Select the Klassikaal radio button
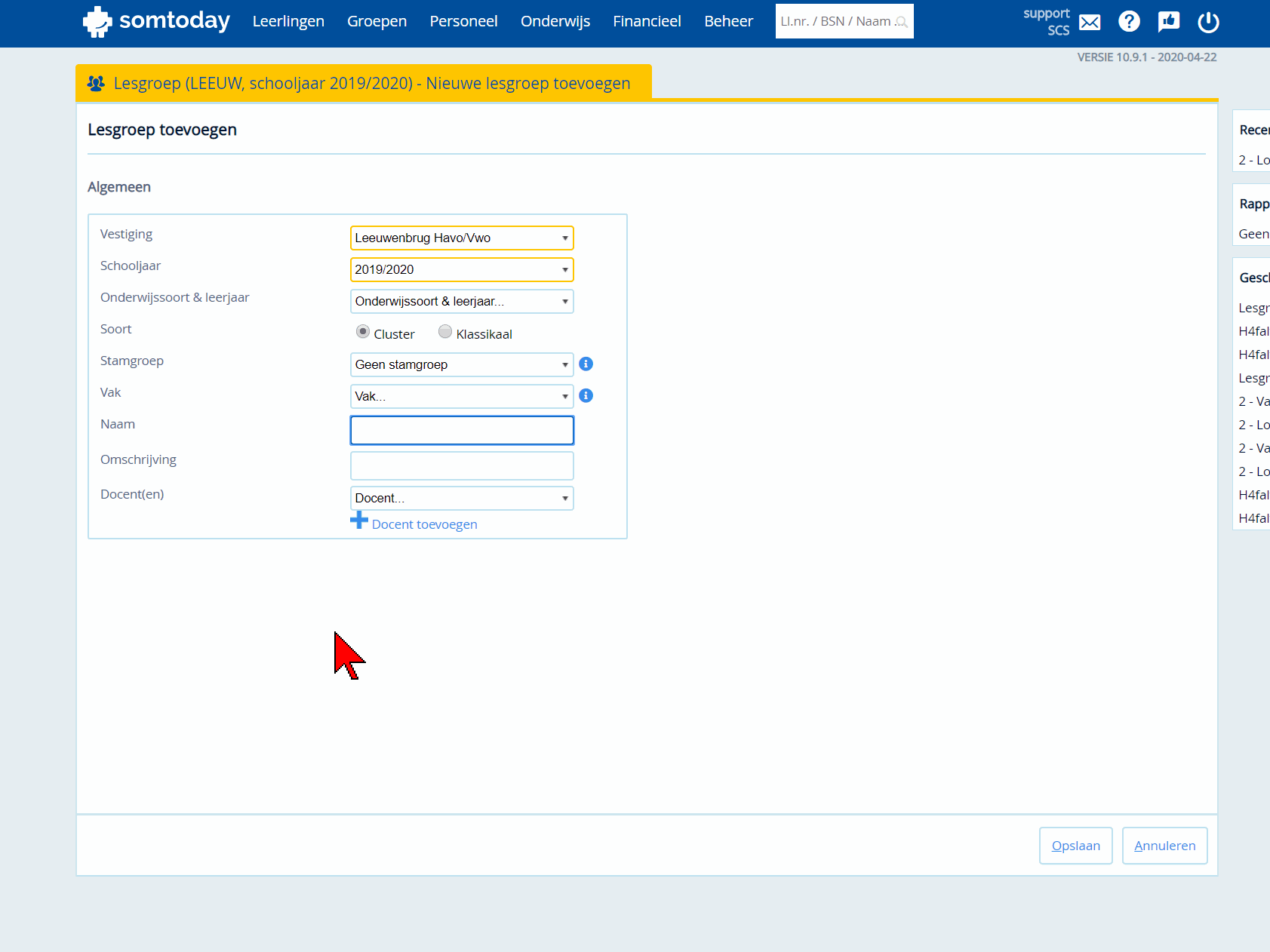This screenshot has width=1270, height=952. (445, 332)
